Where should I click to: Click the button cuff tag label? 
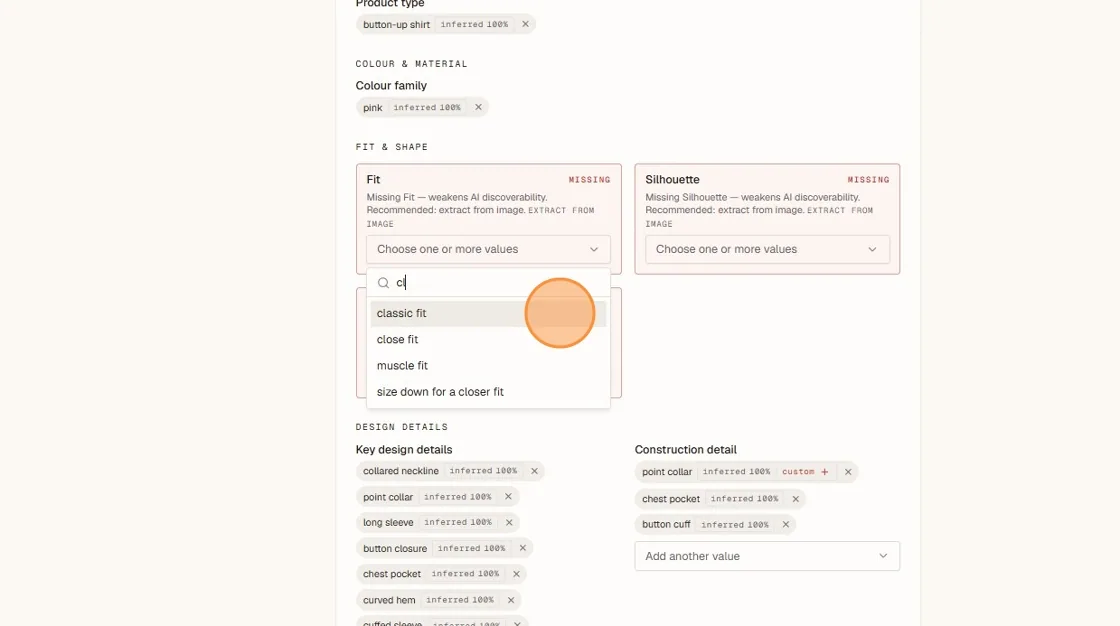point(666,525)
